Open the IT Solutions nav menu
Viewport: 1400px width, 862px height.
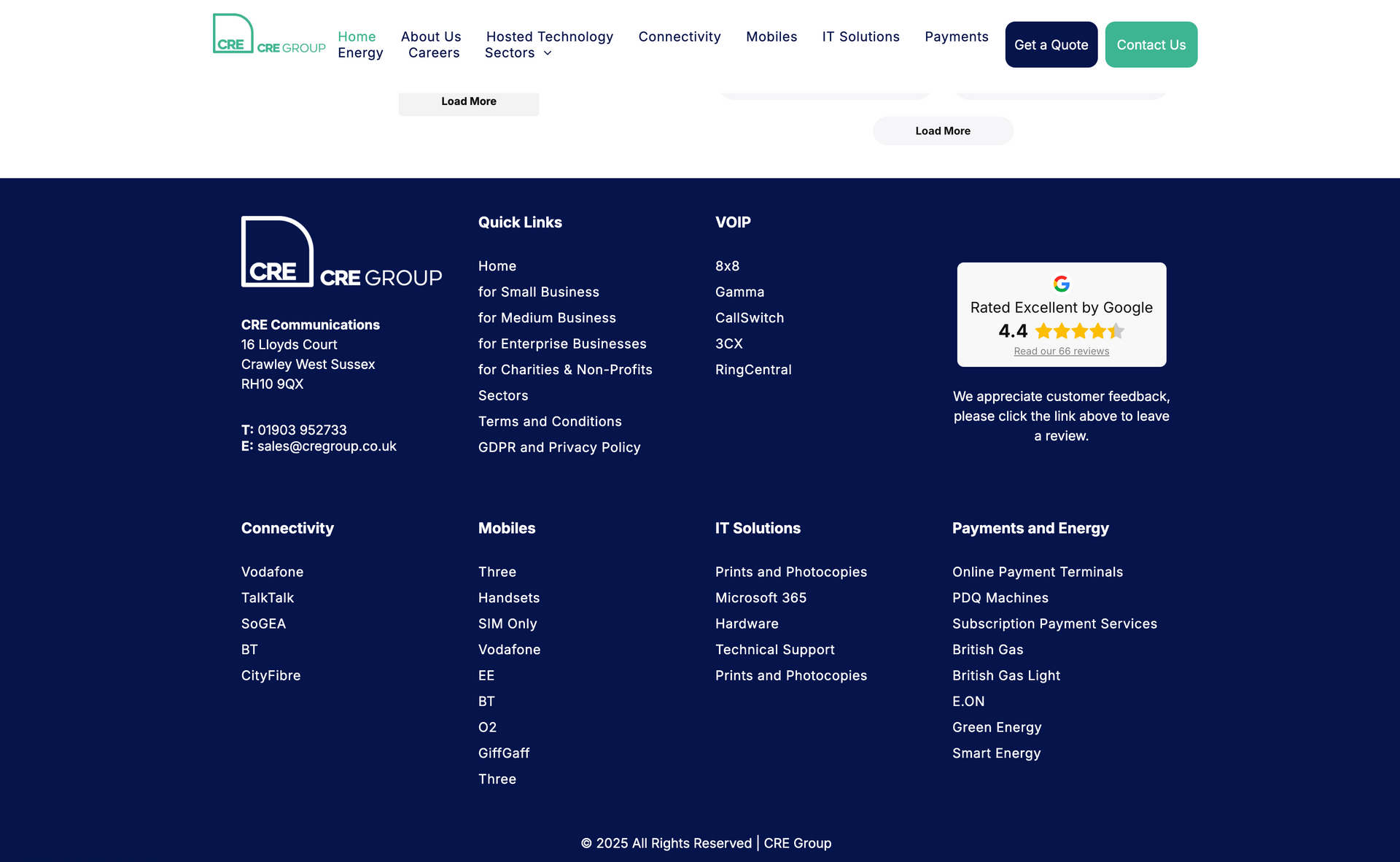(860, 36)
